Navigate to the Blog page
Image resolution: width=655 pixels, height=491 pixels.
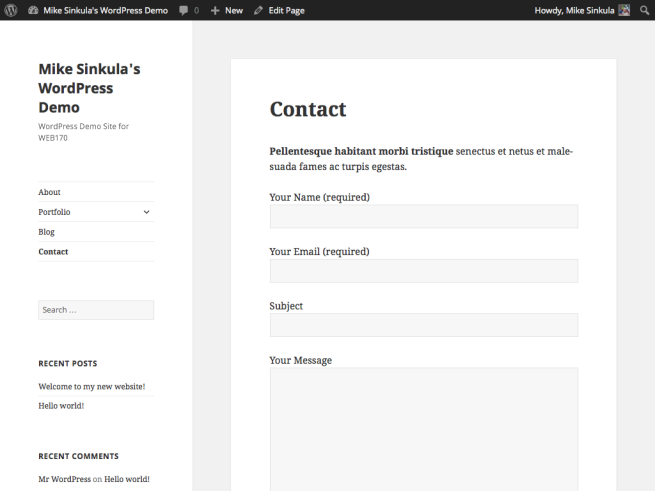(x=46, y=232)
